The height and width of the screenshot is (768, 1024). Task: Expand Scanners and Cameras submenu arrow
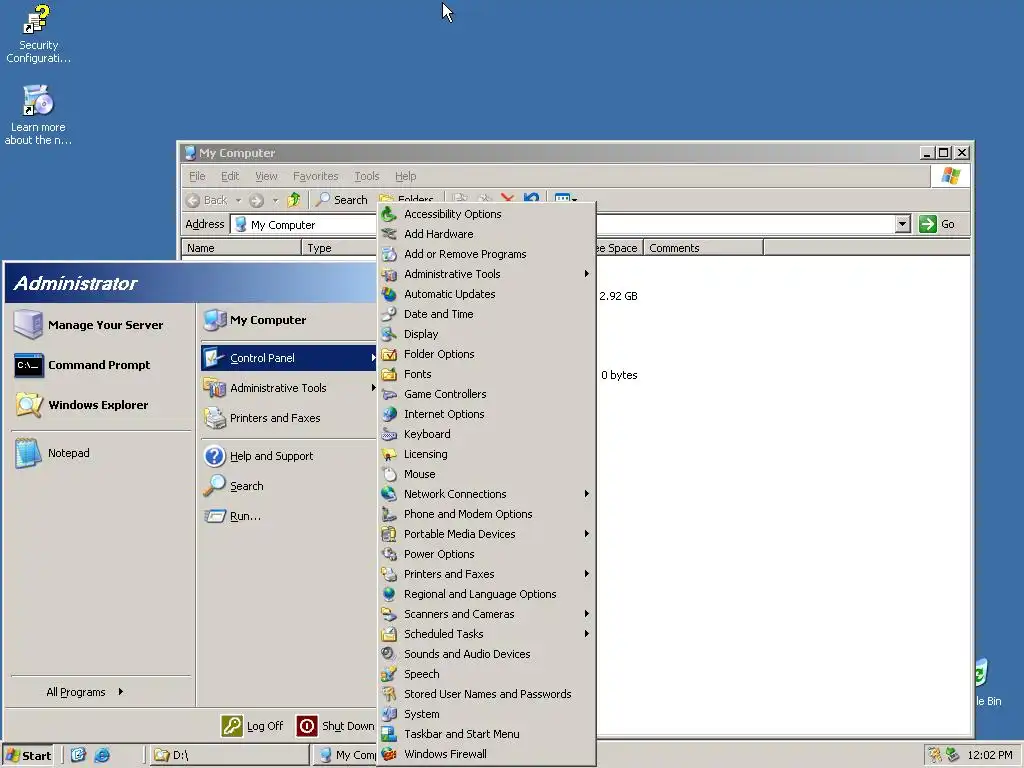[x=586, y=614]
